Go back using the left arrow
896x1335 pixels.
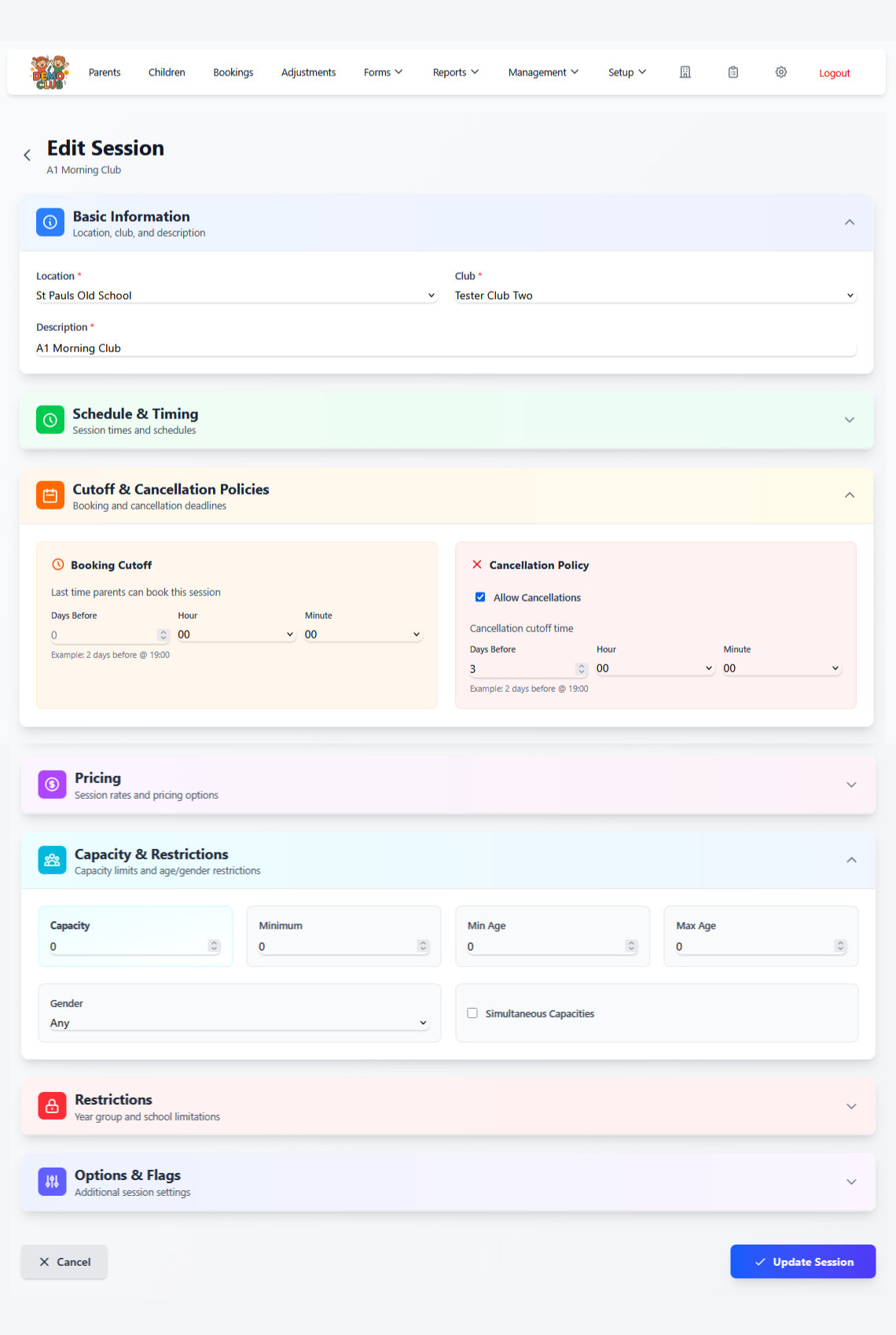click(x=28, y=156)
